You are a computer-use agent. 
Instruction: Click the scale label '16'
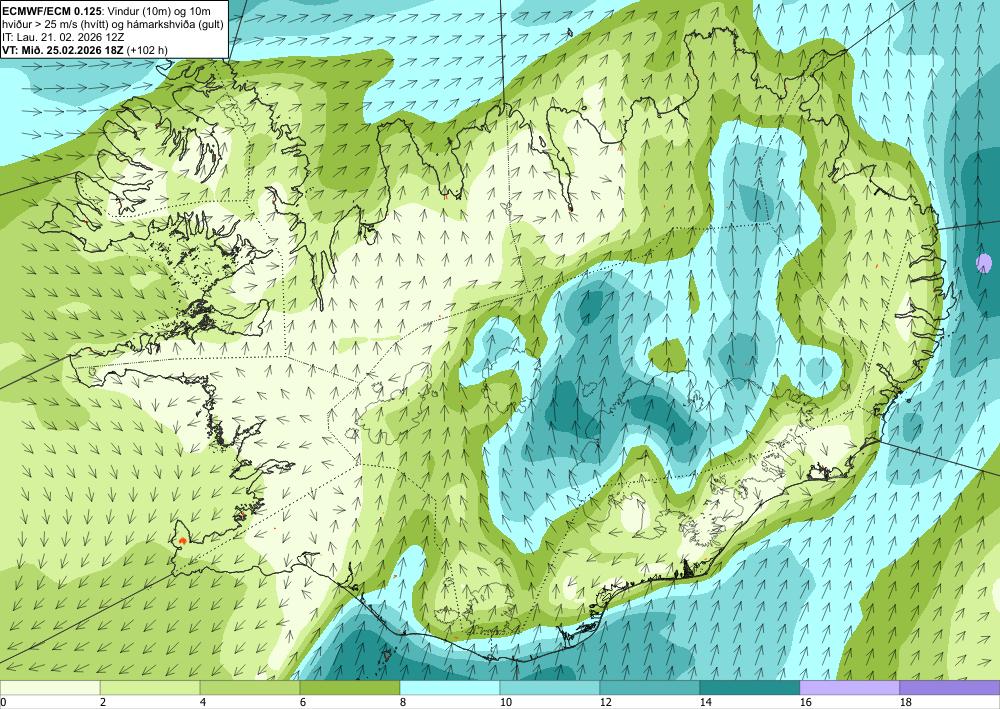[x=805, y=702]
